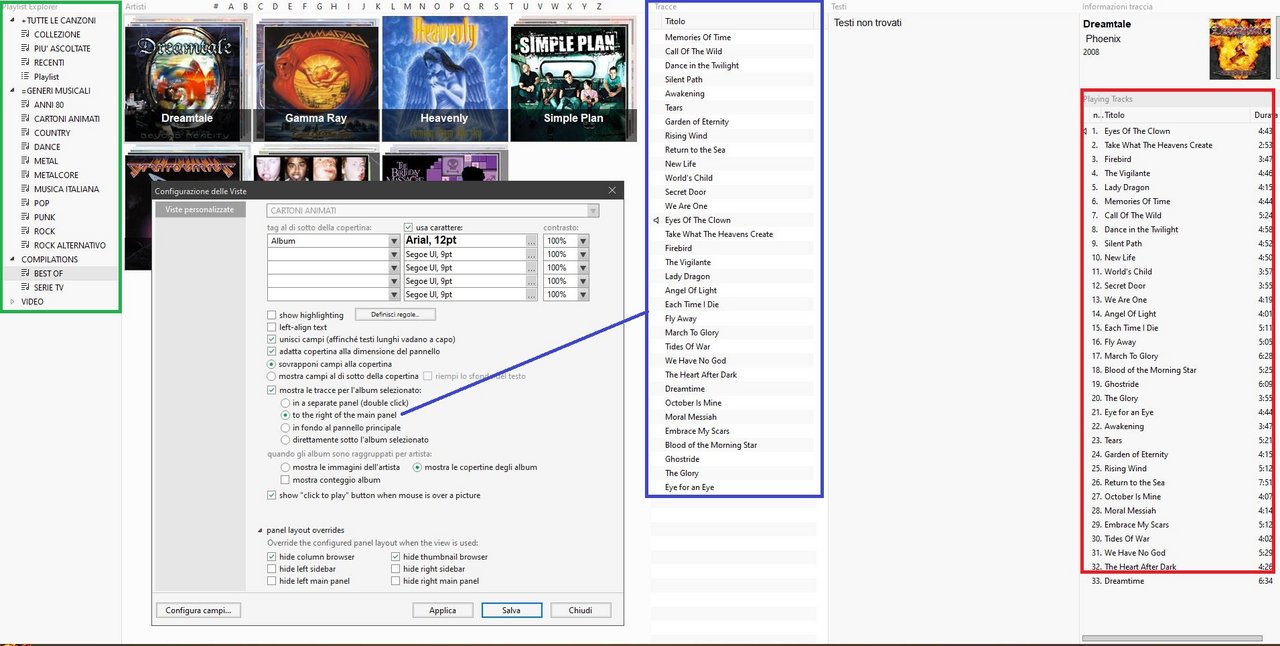Click the playlist icon beside POP
Viewport: 1280px width, 646px height.
click(x=25, y=202)
